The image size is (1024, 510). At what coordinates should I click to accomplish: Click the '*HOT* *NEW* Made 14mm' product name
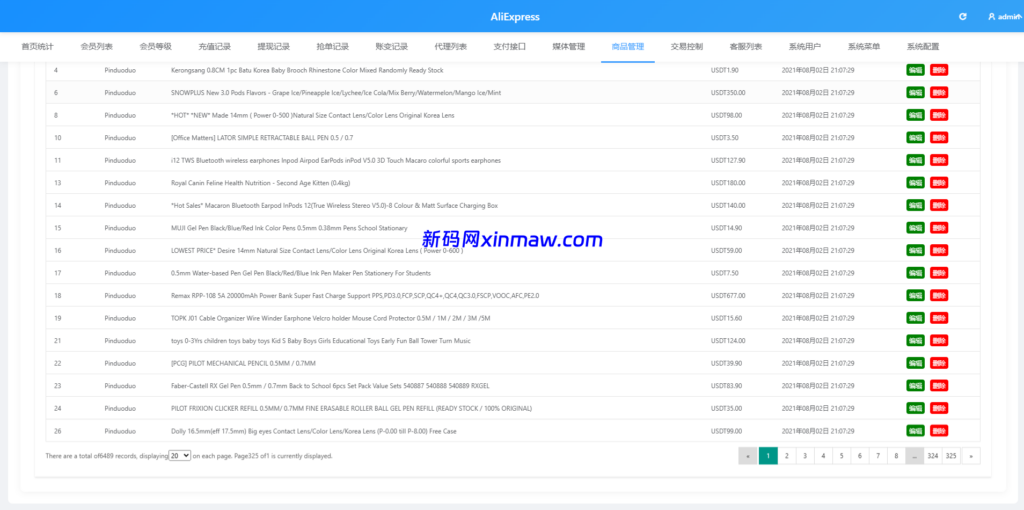[312, 116]
